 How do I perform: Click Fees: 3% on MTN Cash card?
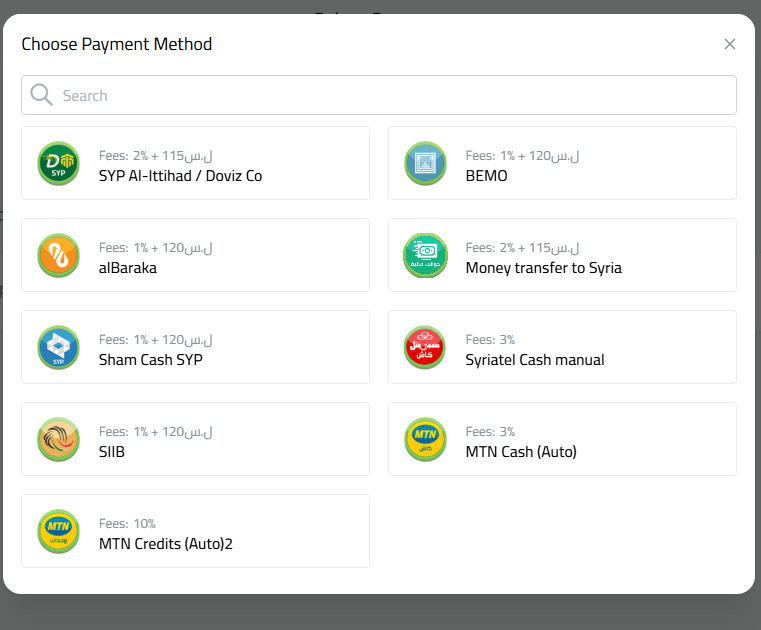(490, 431)
